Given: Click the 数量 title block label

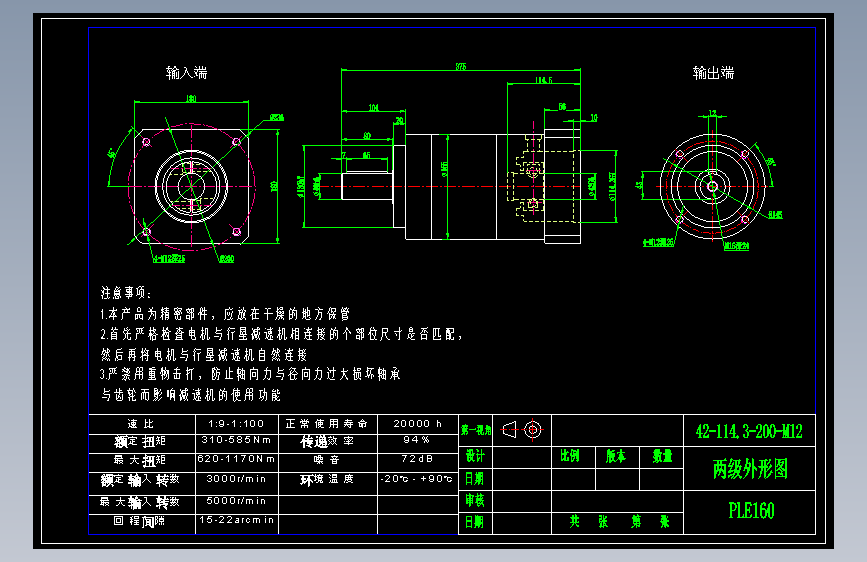Looking at the screenshot, I should coord(662,456).
